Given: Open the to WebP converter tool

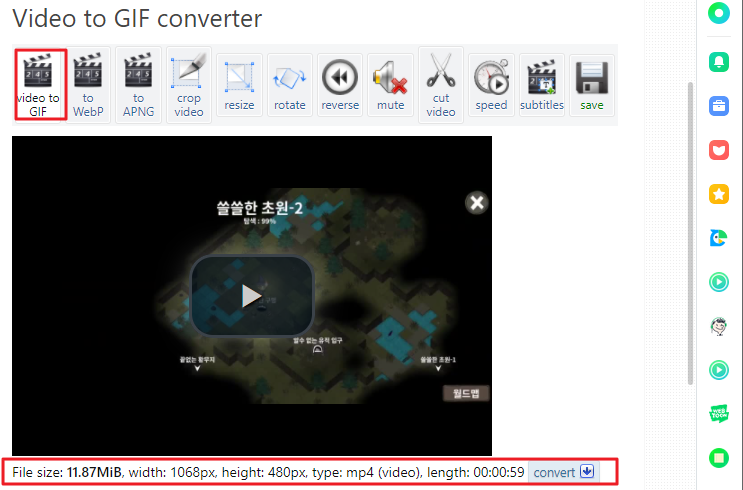Looking at the screenshot, I should click(88, 85).
